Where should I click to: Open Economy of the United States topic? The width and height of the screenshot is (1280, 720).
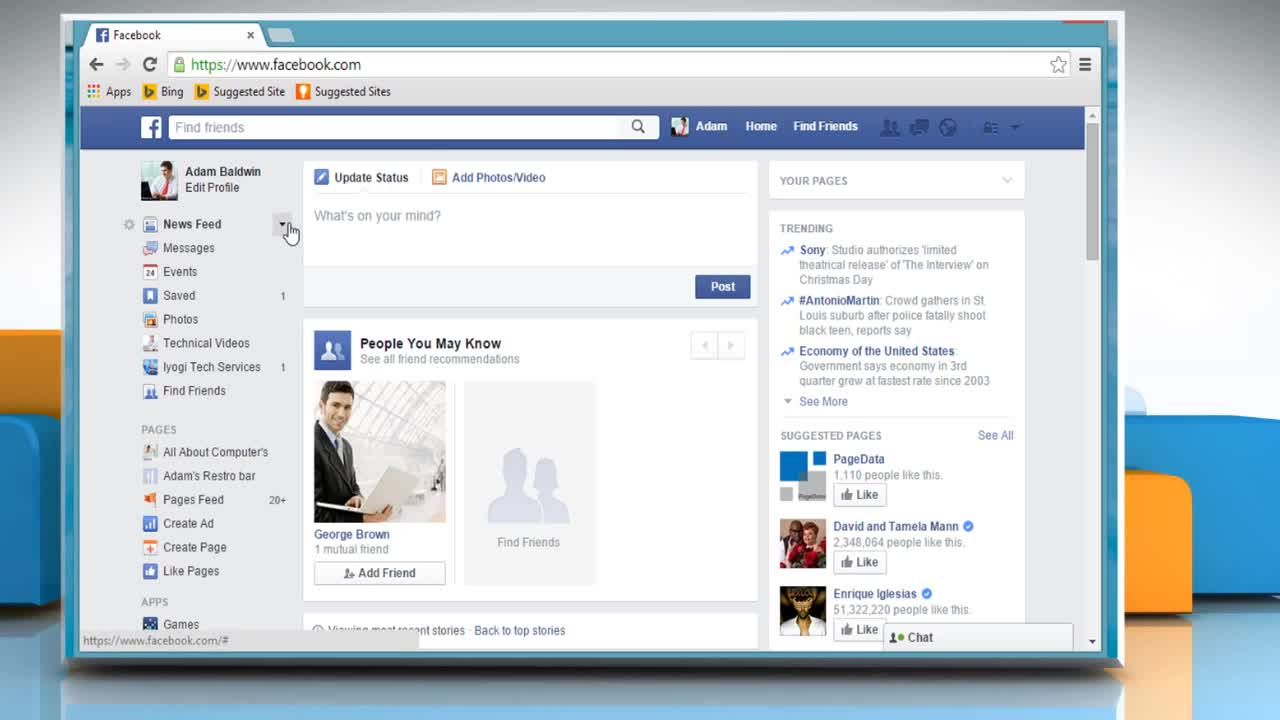pos(877,351)
